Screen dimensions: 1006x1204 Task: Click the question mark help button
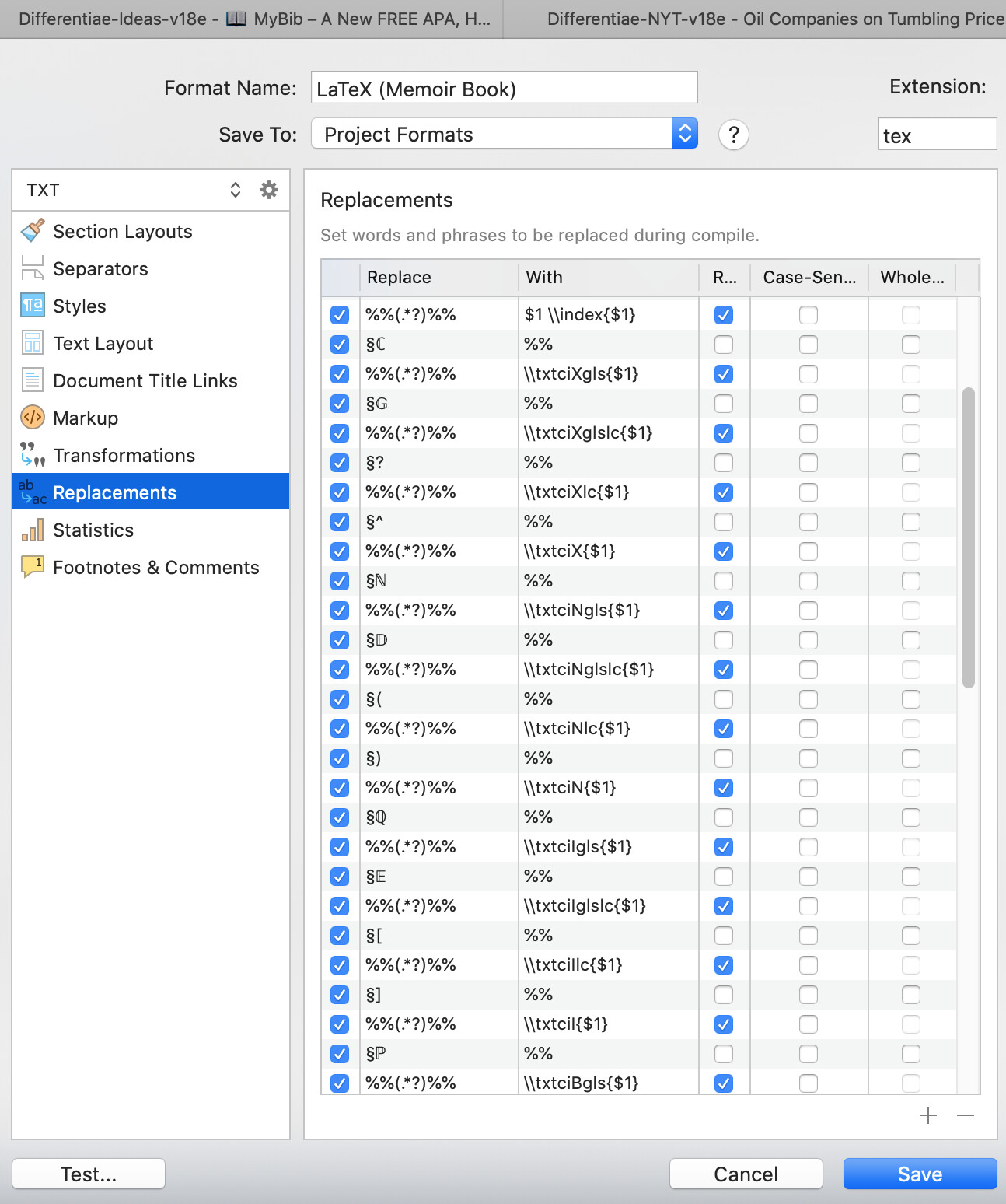pyautogui.click(x=733, y=135)
